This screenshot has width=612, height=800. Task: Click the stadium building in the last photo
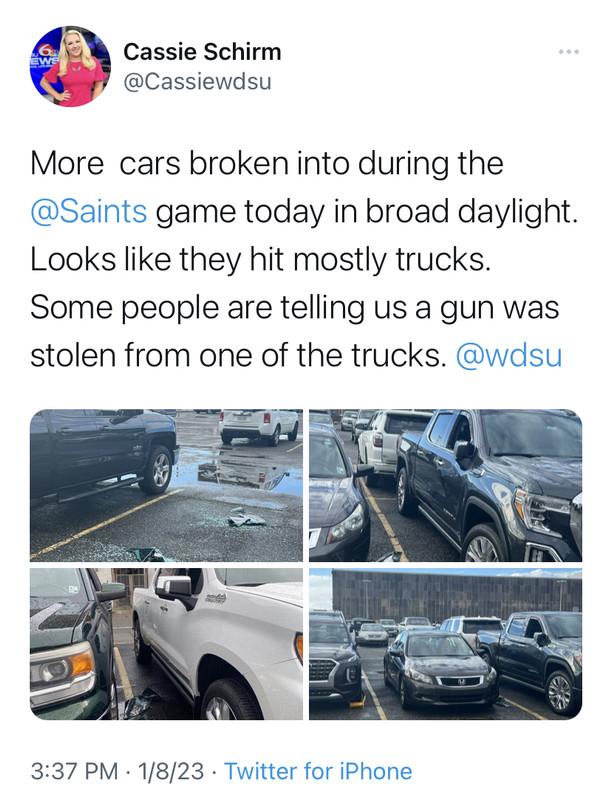[x=456, y=594]
